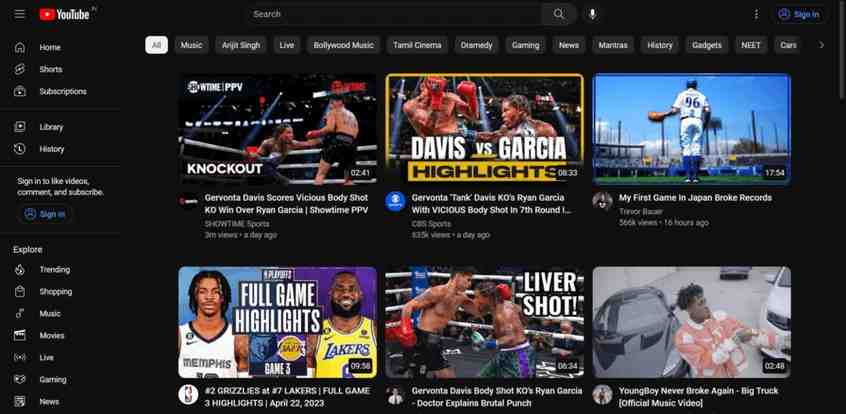Image resolution: width=846 pixels, height=414 pixels.
Task: Select the News filter chip
Action: tap(569, 45)
